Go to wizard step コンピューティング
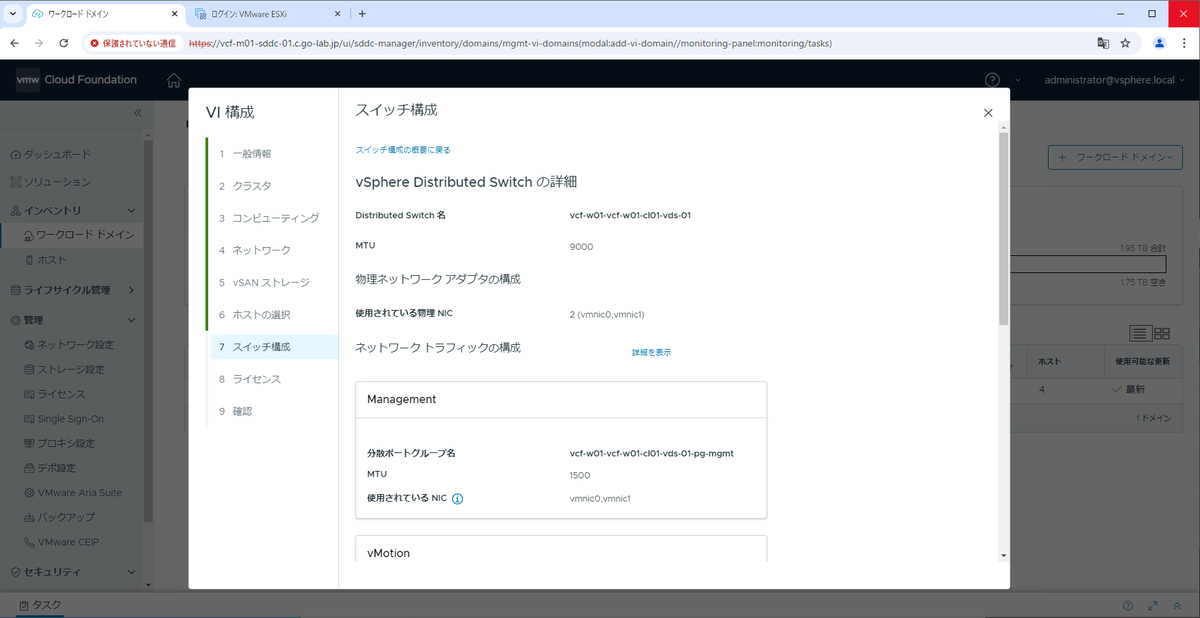Viewport: 1200px width, 618px height. pyautogui.click(x=272, y=218)
